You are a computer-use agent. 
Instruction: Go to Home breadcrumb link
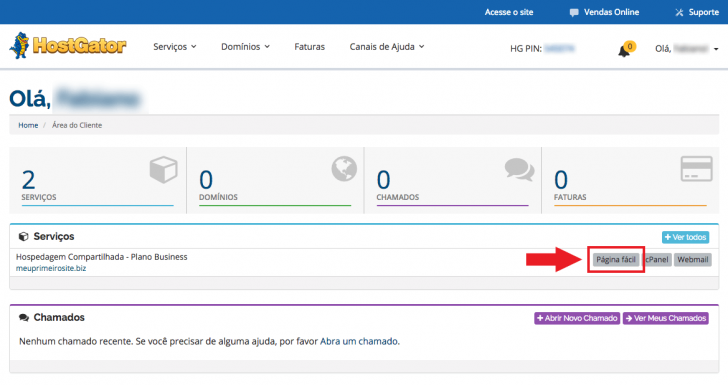(x=28, y=125)
